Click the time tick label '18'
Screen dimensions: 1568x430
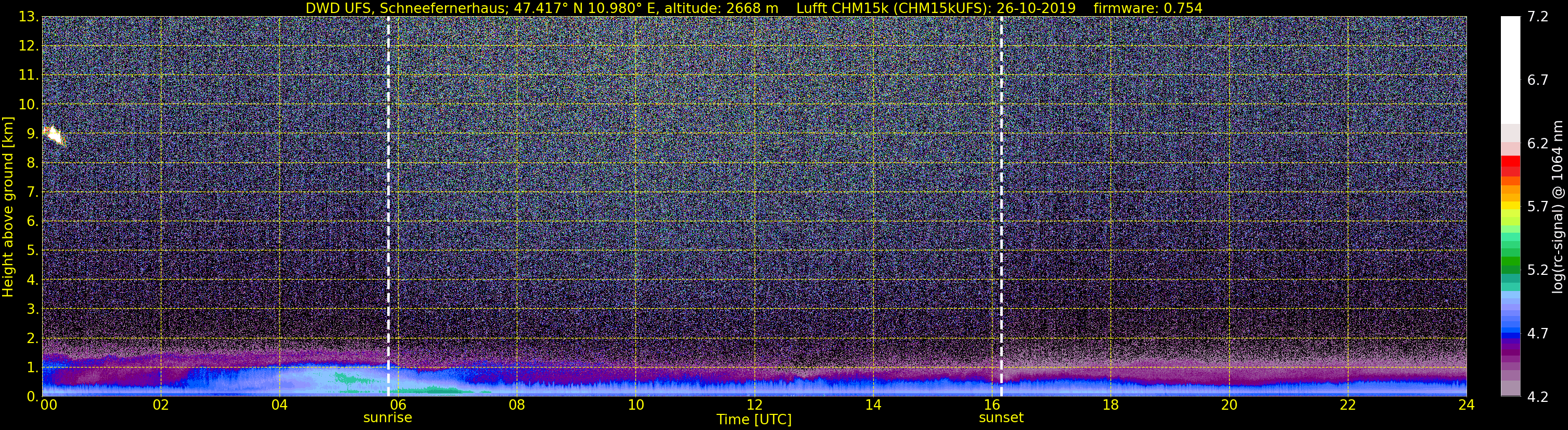[x=1111, y=405]
